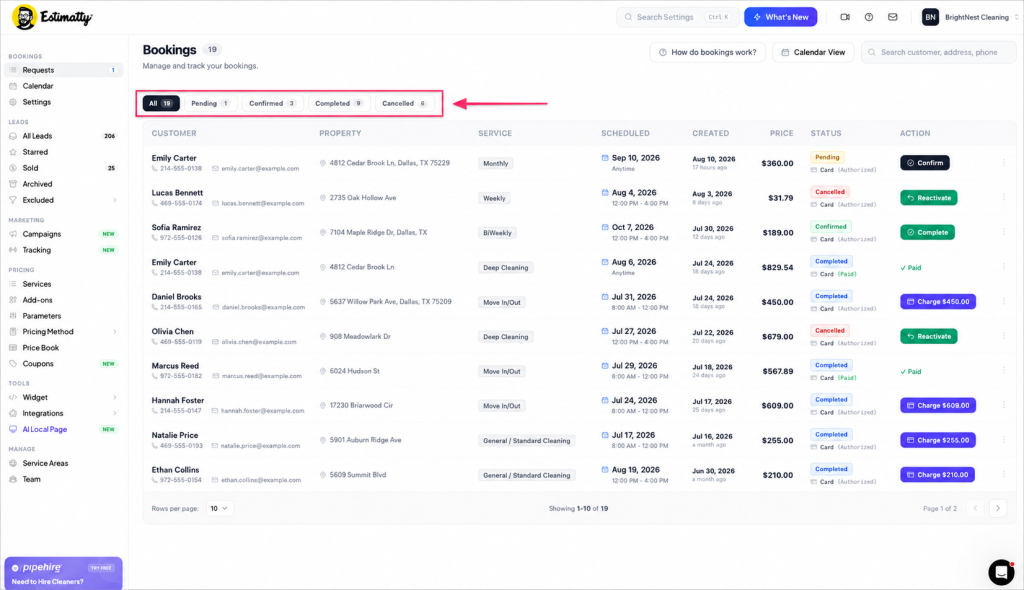Select the Cancelled bookings tab

coord(404,103)
